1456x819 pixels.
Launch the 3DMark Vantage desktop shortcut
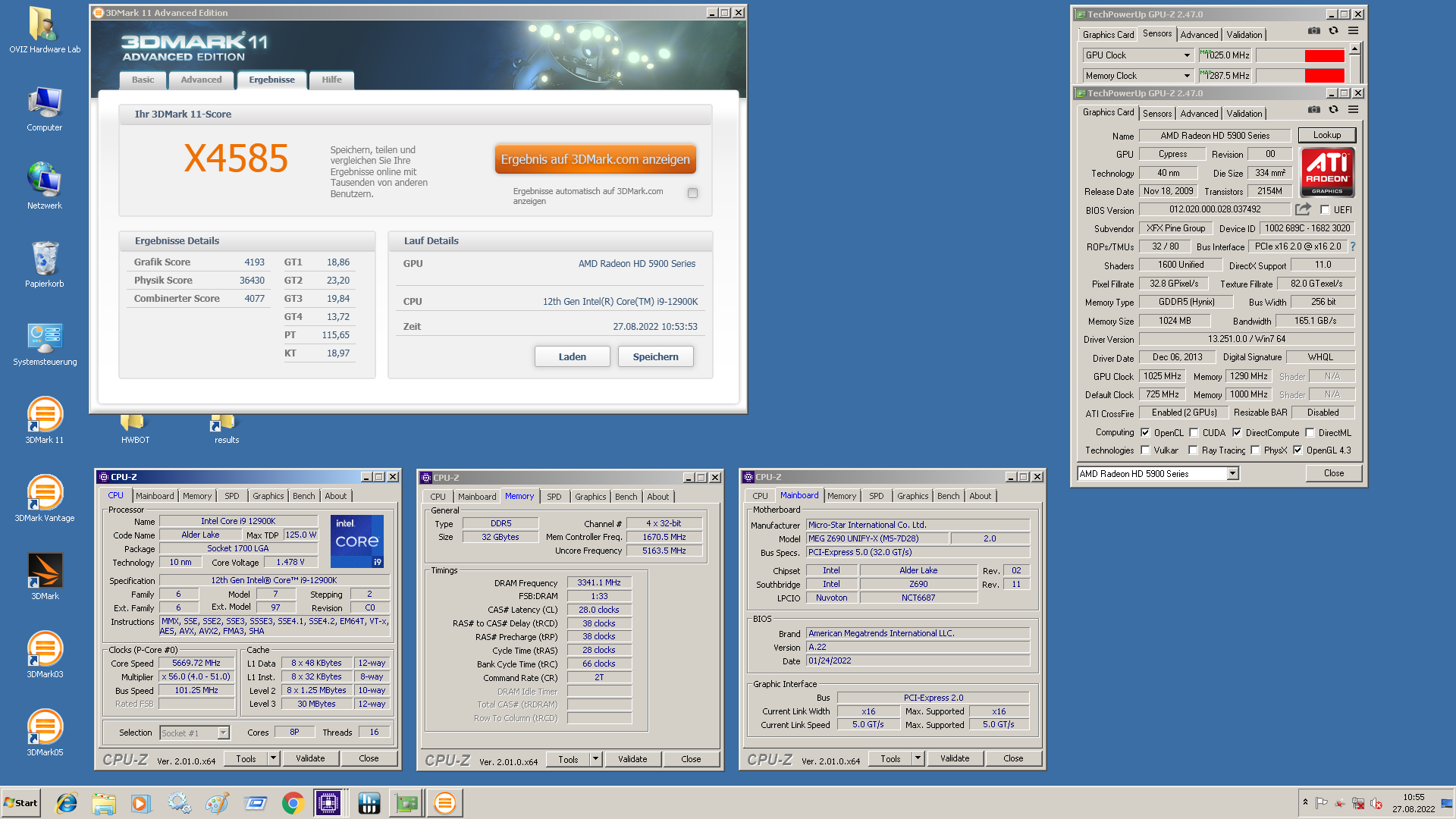(45, 499)
